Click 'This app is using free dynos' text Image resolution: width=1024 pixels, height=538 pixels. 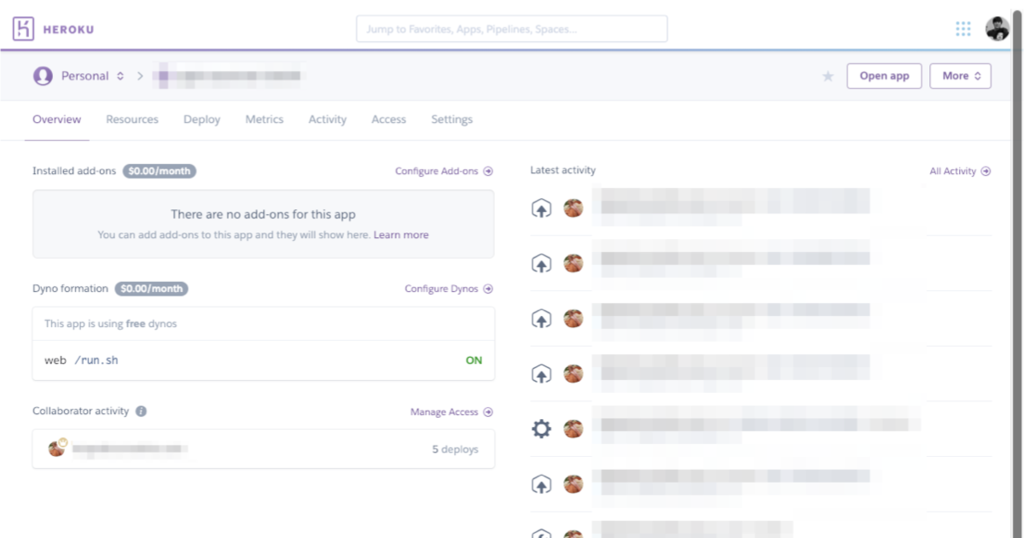point(110,324)
